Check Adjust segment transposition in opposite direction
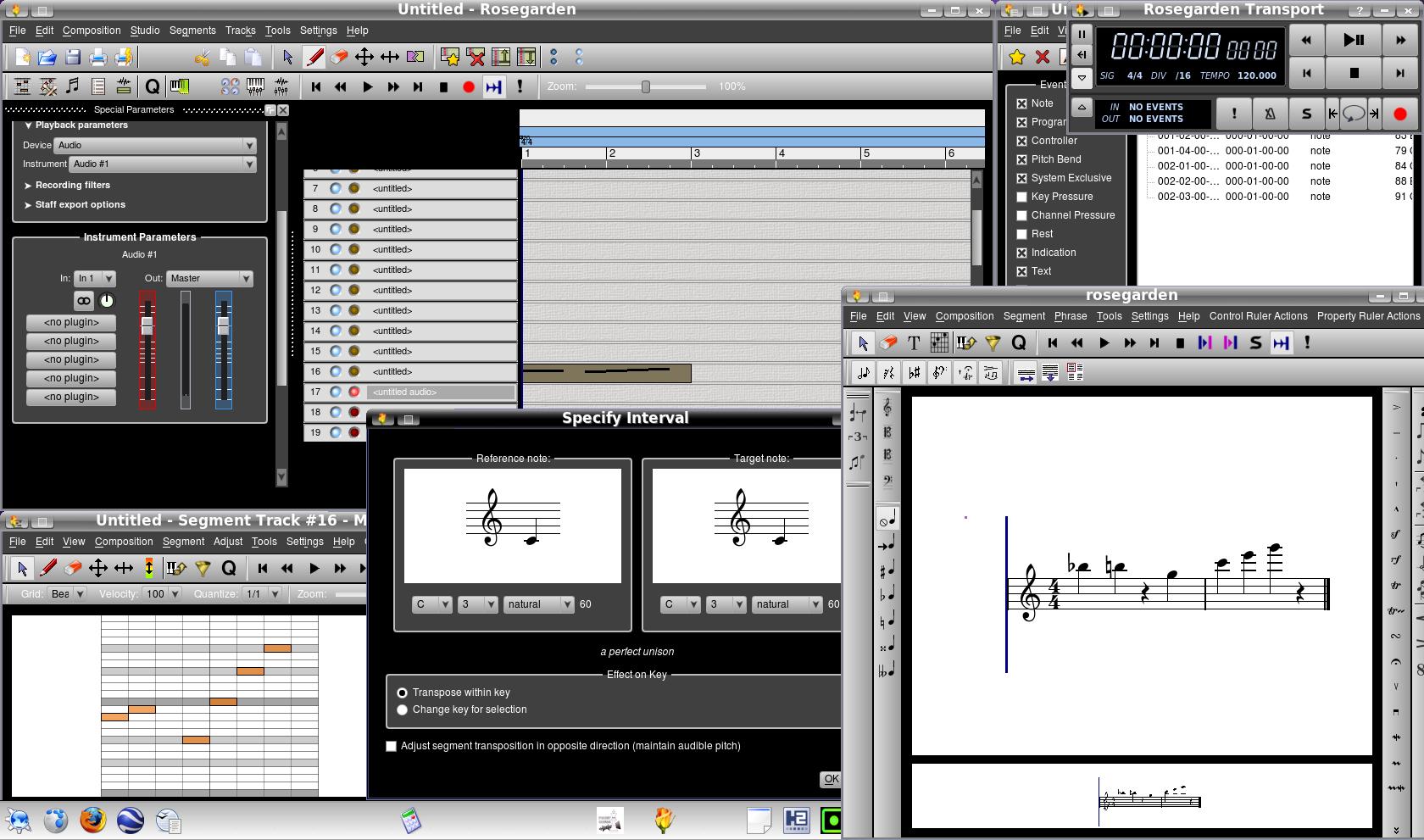1424x840 pixels. (x=391, y=746)
